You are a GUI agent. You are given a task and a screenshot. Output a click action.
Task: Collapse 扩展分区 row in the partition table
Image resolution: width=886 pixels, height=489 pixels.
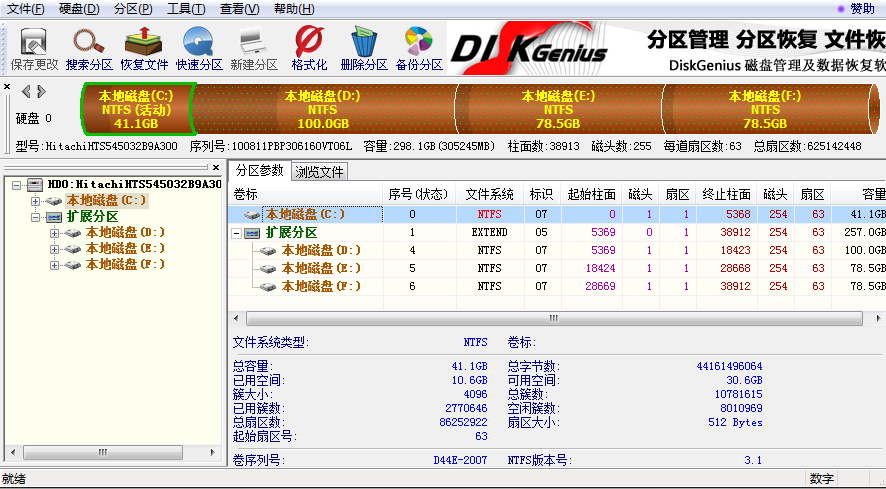point(236,233)
